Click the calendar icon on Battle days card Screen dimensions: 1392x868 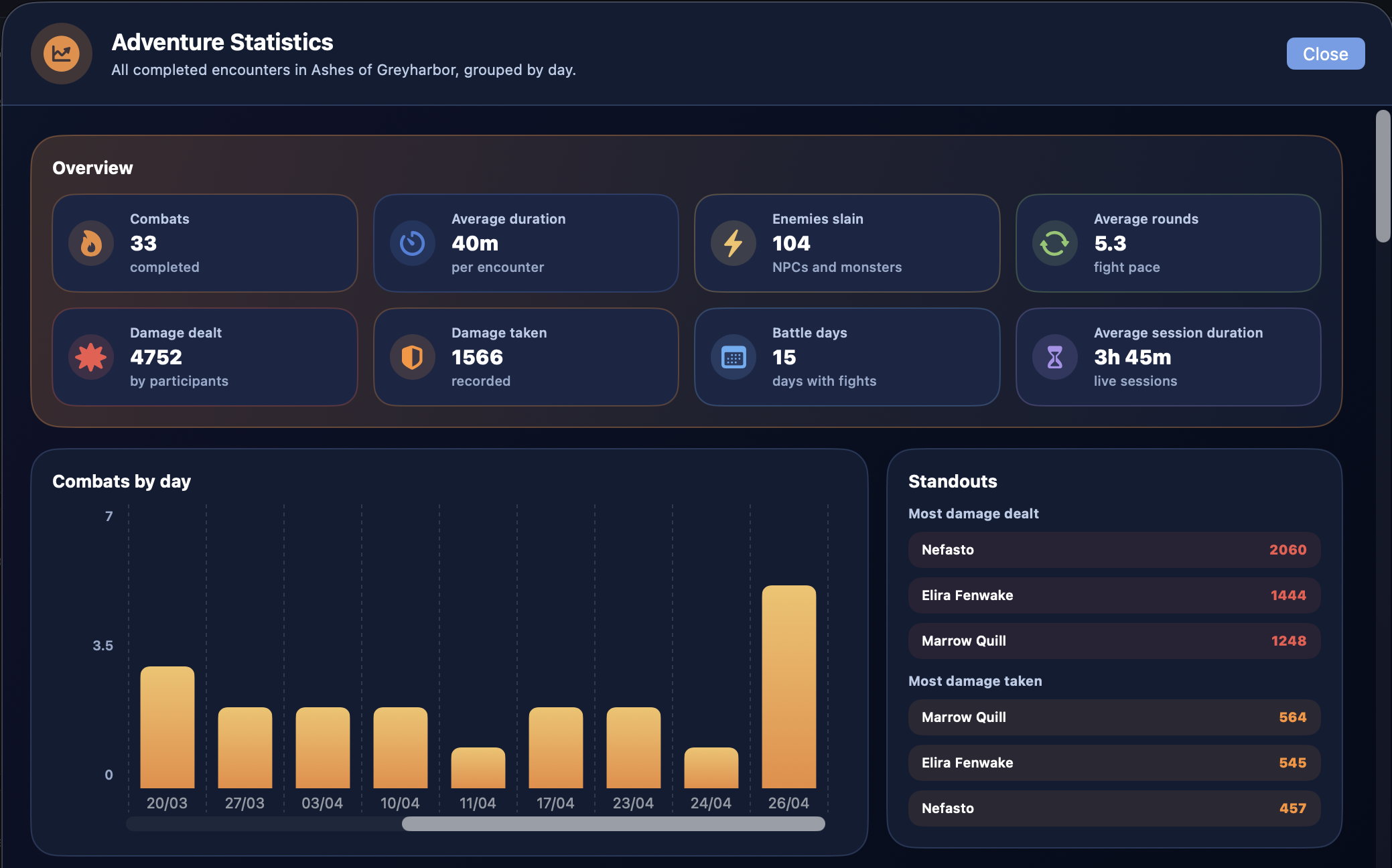732,357
